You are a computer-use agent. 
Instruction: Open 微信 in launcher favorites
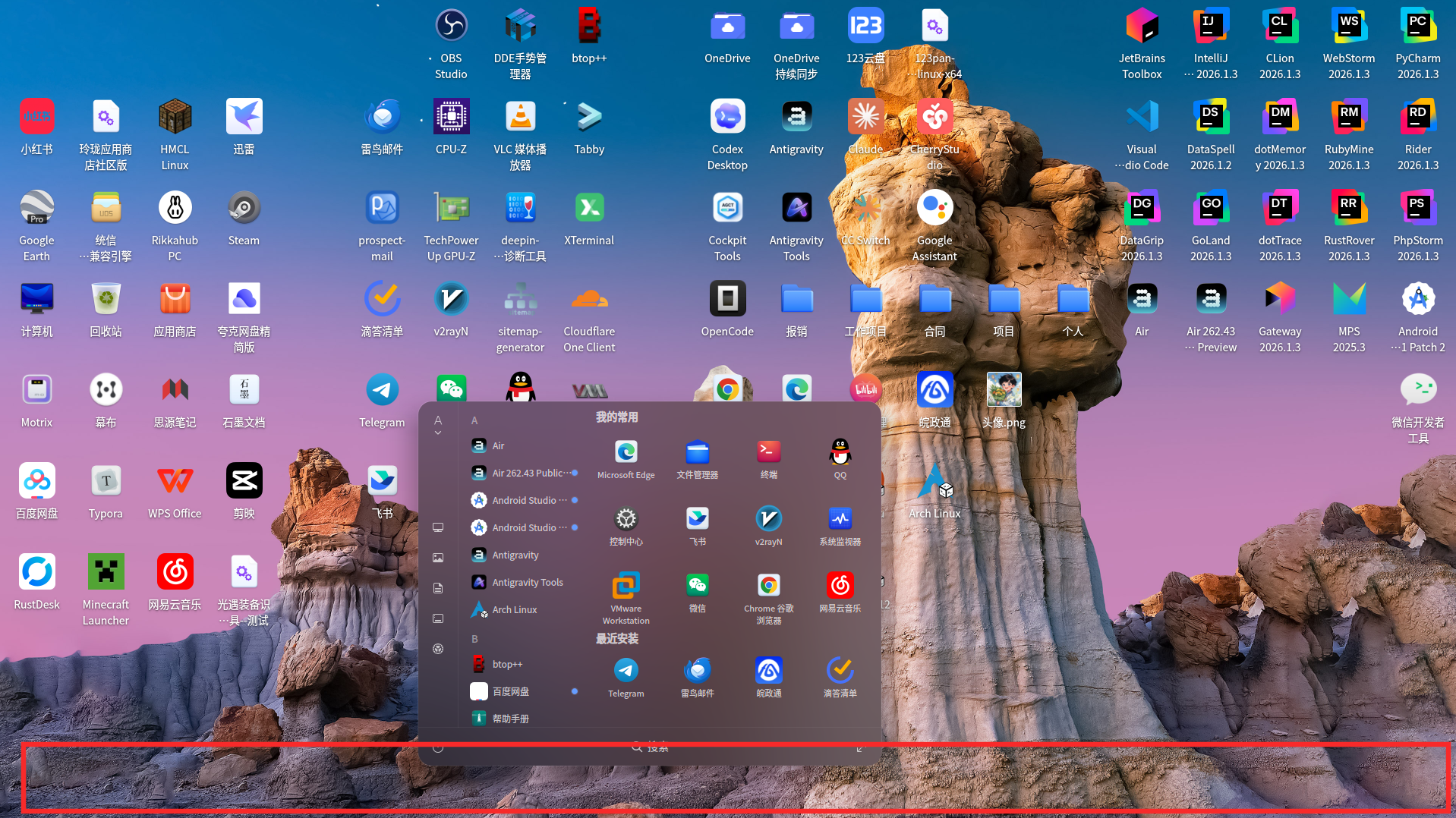(x=697, y=592)
